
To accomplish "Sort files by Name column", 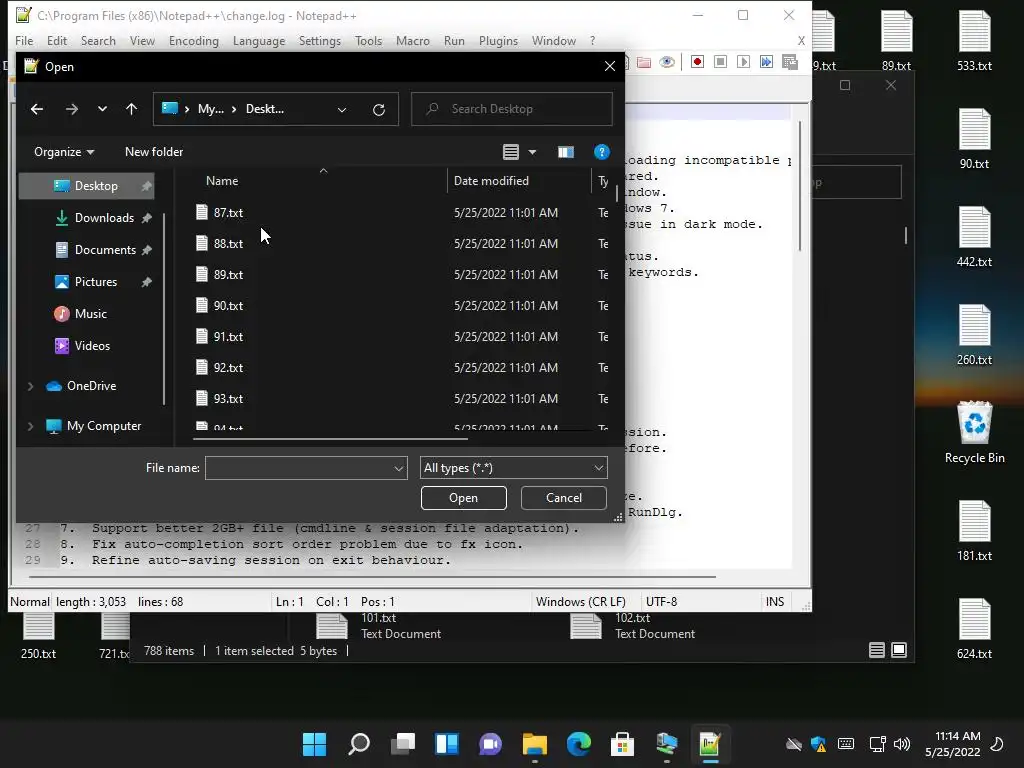I will (x=222, y=181).
